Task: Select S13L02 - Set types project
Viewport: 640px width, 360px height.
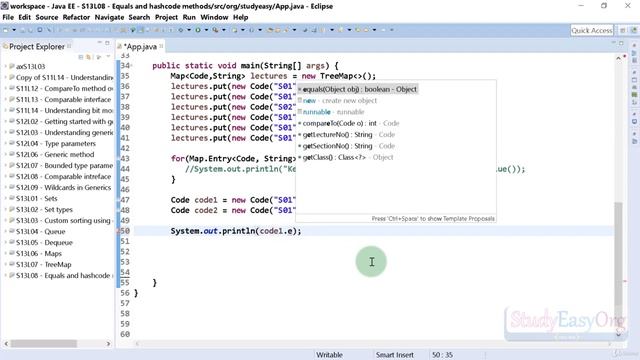Action: (x=44, y=209)
